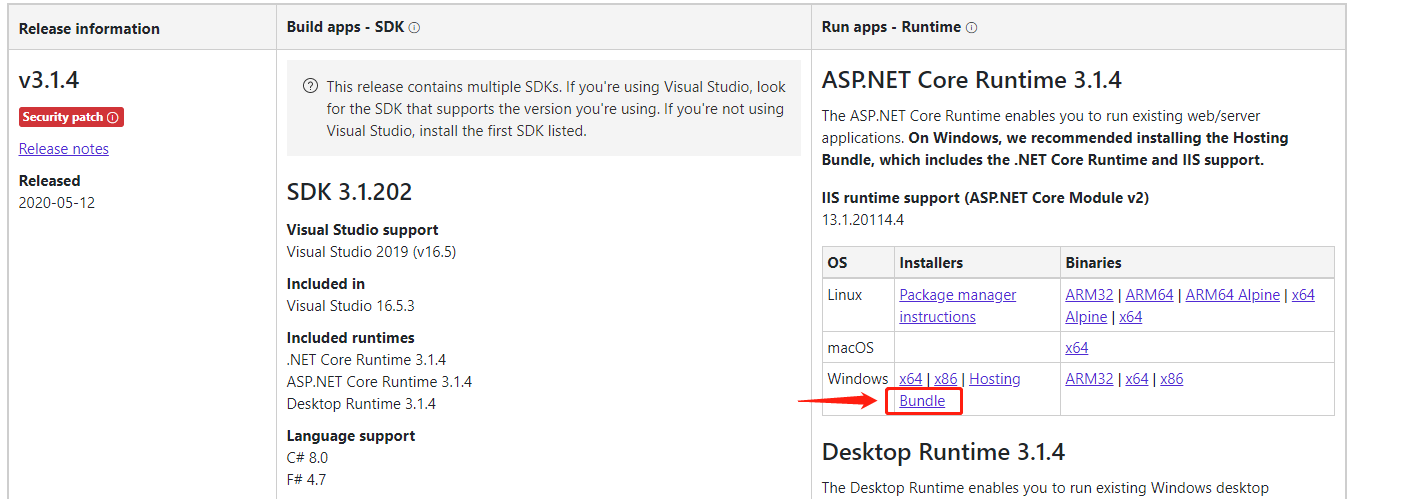Click the ASP.NET Core Runtime 3.1.4 heading
Image resolution: width=1421 pixels, height=499 pixels.
pyautogui.click(x=971, y=80)
